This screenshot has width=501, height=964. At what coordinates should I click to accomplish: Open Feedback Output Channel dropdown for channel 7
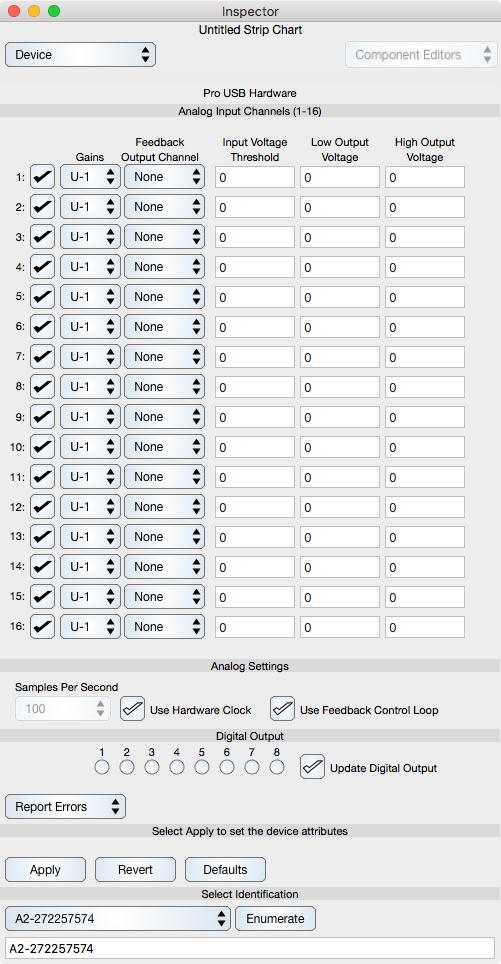coord(164,357)
